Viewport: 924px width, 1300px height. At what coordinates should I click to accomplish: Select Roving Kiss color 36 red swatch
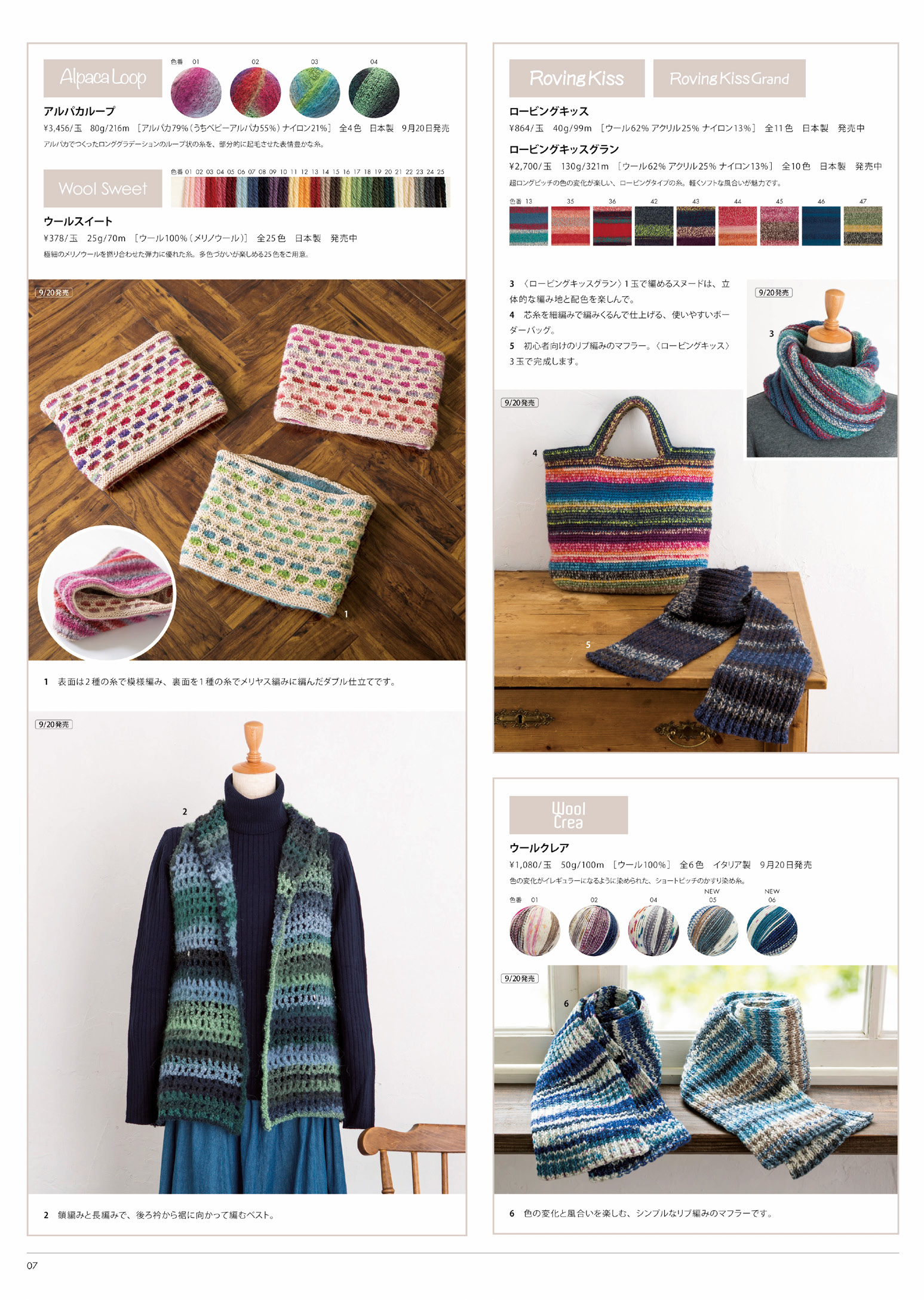(x=612, y=226)
